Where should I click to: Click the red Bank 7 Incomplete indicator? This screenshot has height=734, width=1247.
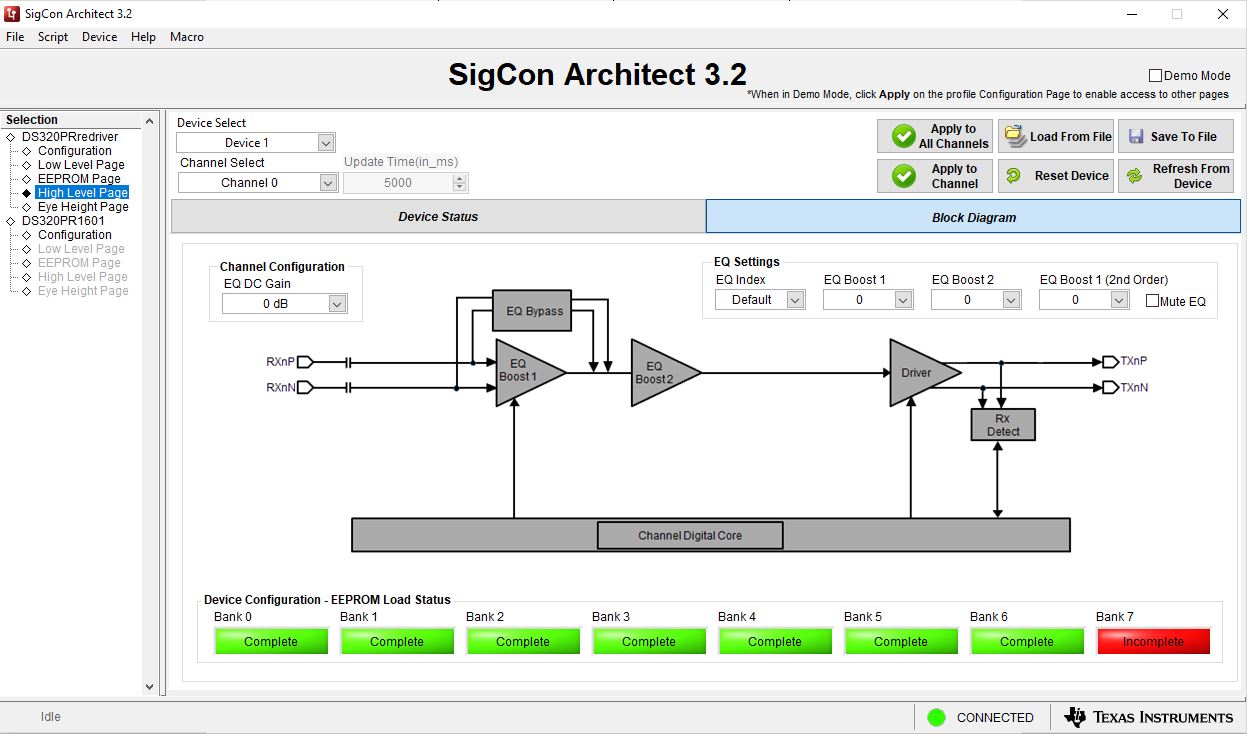(x=1153, y=642)
